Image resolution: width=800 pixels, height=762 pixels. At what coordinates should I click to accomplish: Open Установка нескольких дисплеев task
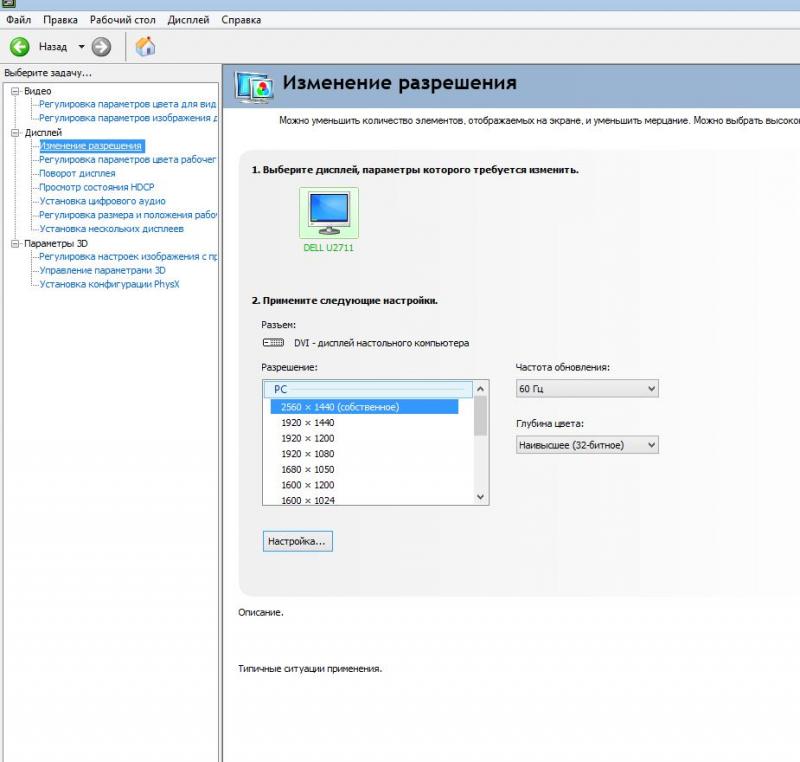112,228
